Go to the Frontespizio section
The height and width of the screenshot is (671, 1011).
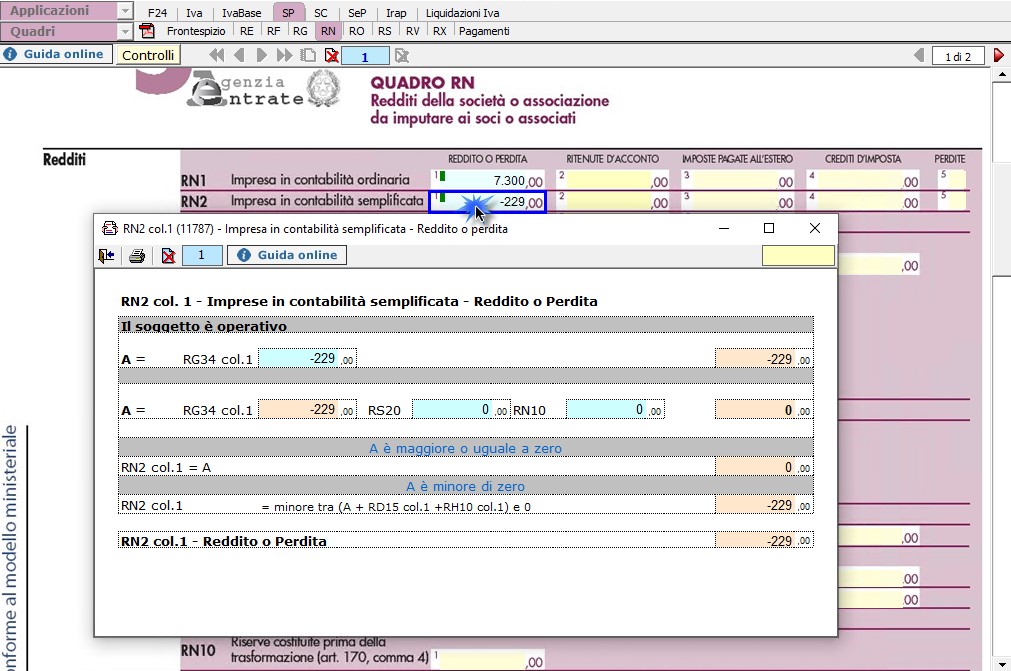pyautogui.click(x=196, y=31)
